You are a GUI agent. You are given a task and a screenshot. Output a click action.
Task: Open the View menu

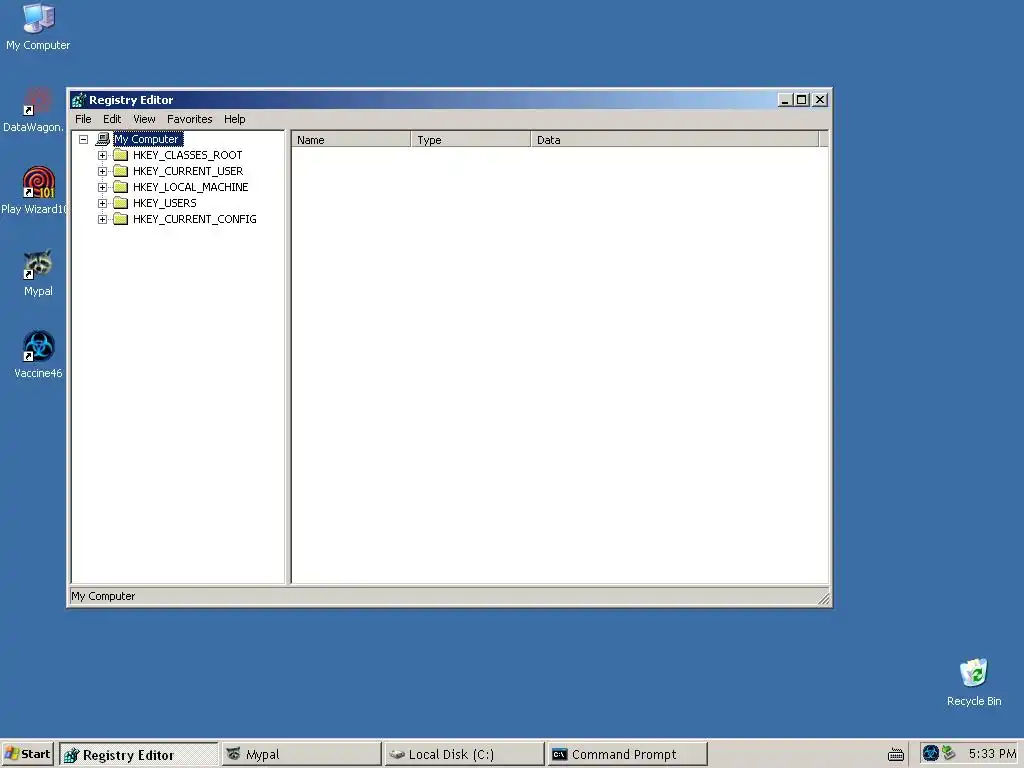tap(144, 119)
